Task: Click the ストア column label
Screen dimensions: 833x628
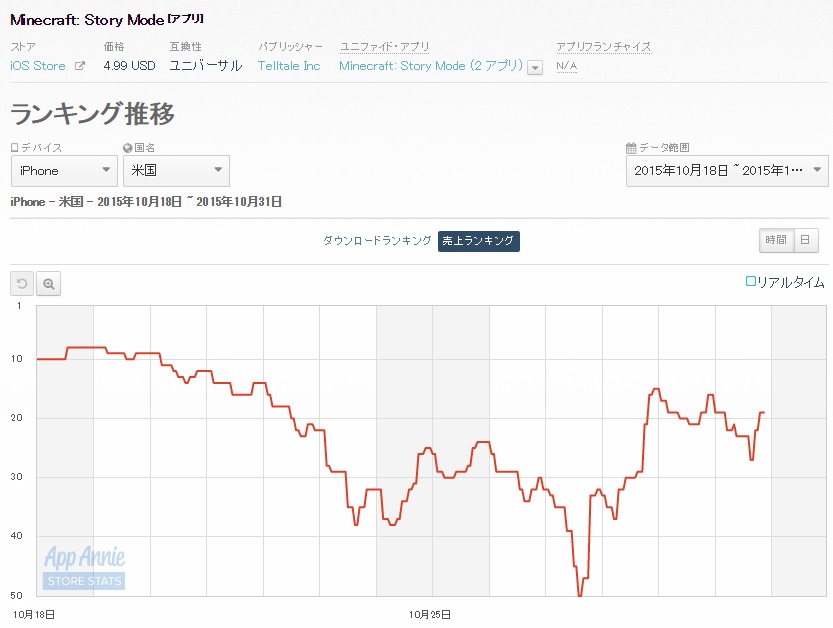Action: click(x=23, y=47)
